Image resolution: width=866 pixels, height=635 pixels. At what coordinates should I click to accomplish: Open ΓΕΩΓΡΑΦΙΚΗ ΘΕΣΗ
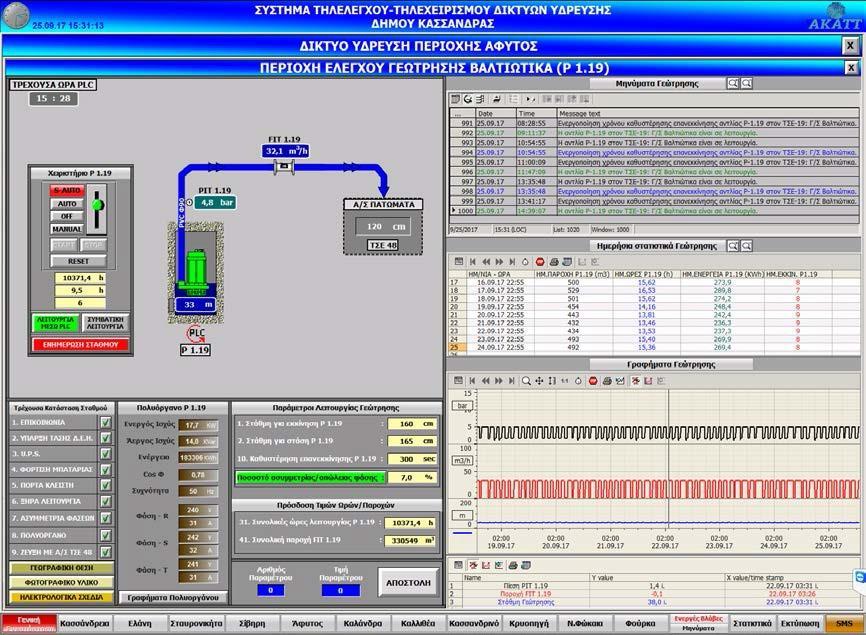[61, 568]
